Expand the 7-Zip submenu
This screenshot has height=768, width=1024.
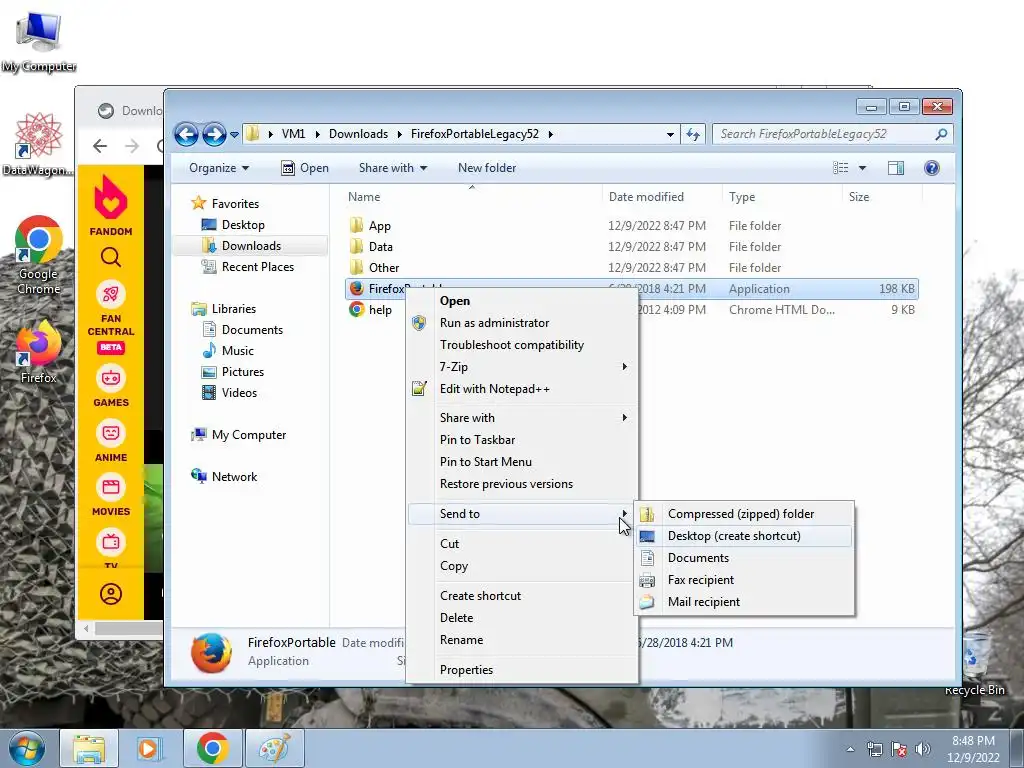pyautogui.click(x=522, y=367)
